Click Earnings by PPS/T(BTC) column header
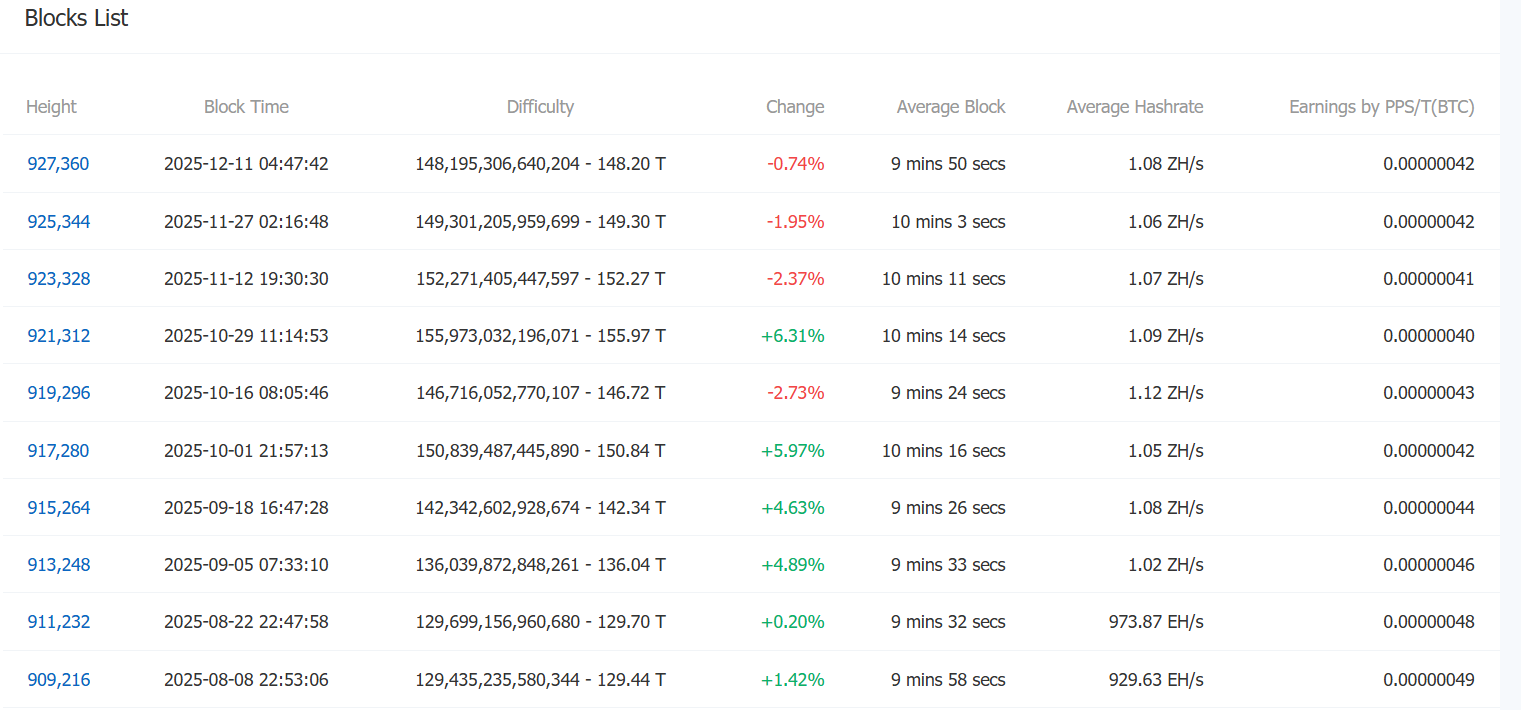Screen dimensions: 1521x710 click(x=1381, y=107)
